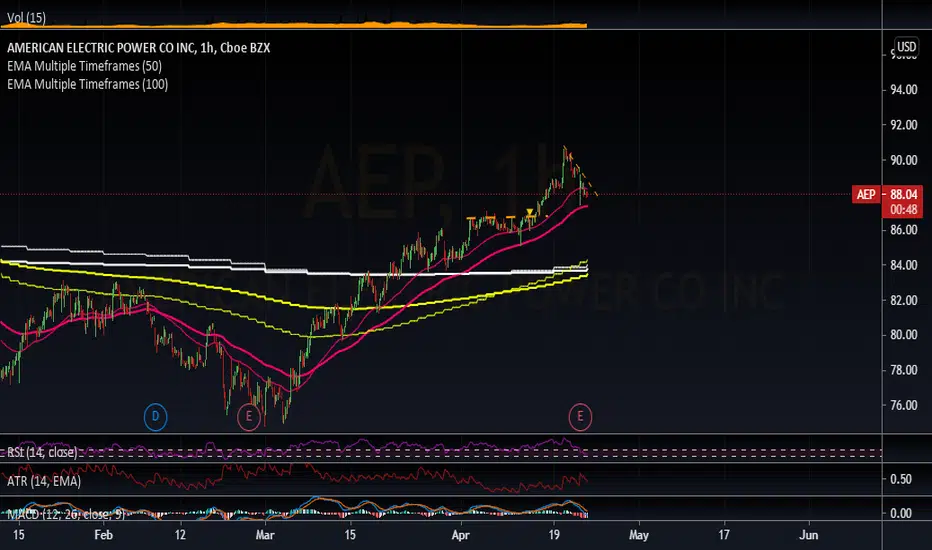Open the USD currency selector
The width and height of the screenshot is (932, 550).
[x=906, y=46]
